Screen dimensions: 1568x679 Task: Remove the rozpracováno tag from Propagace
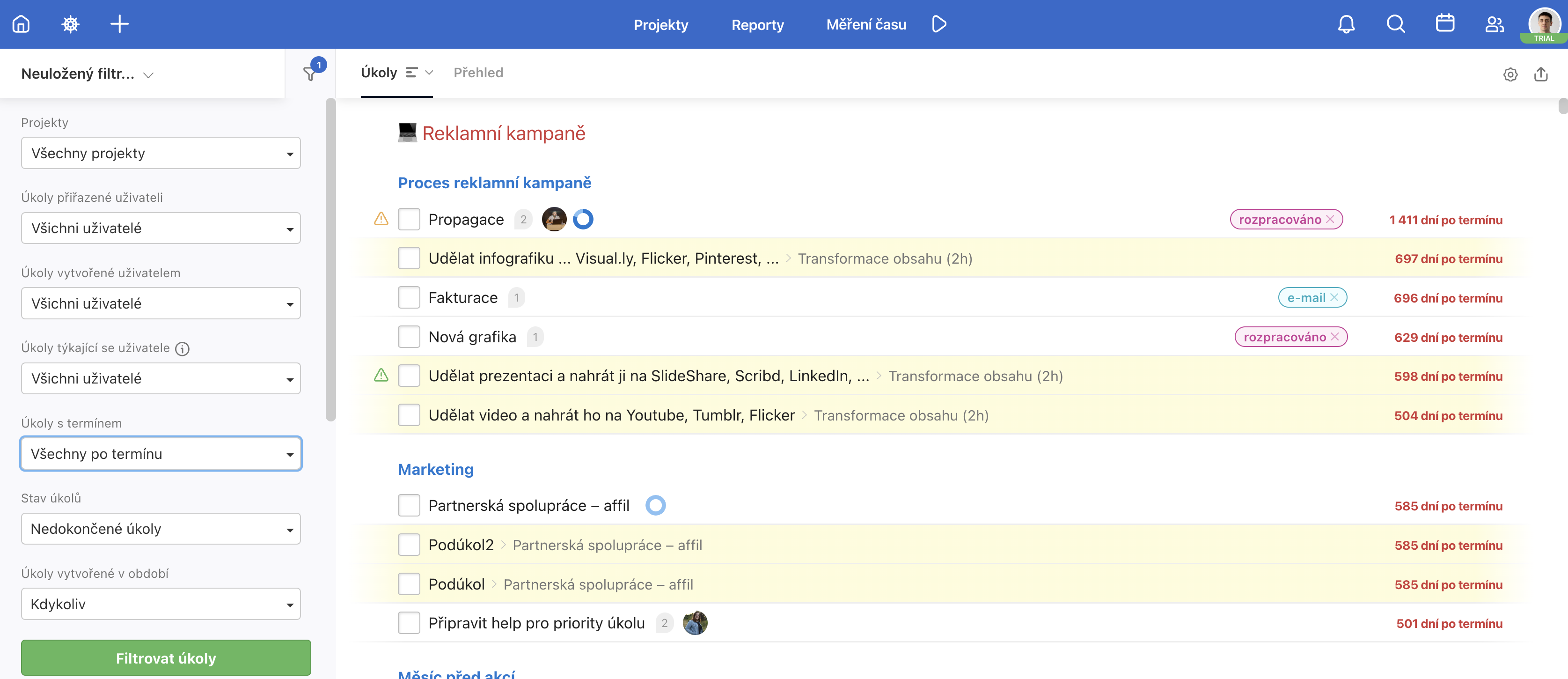[x=1330, y=219]
